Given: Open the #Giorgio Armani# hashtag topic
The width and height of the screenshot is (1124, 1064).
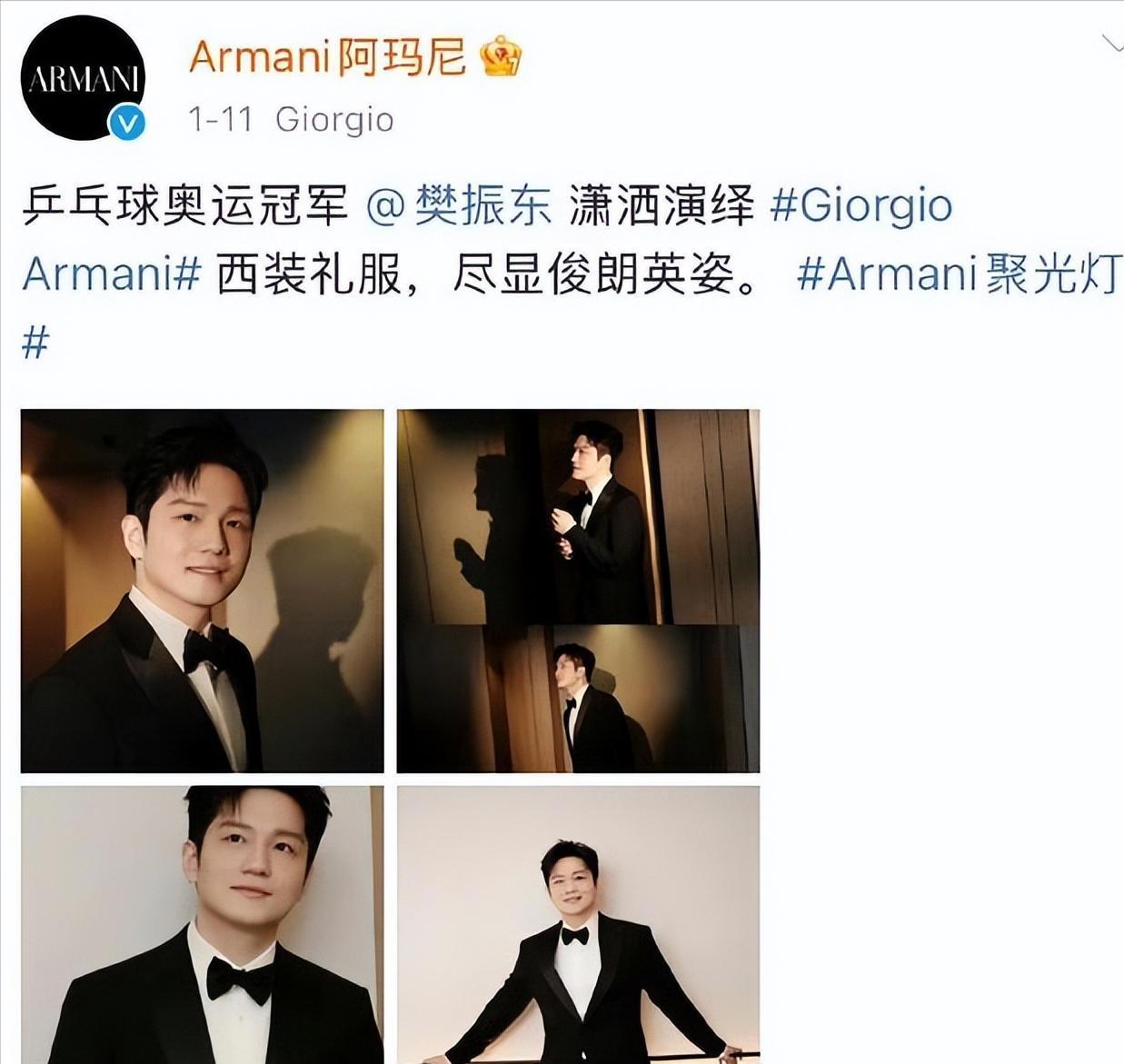Looking at the screenshot, I should click(488, 240).
